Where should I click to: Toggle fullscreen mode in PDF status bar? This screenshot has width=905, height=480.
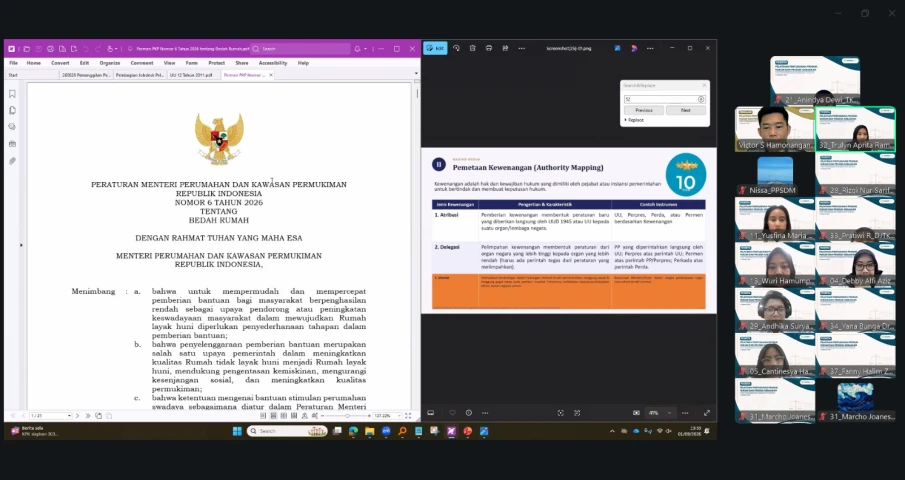[x=408, y=415]
